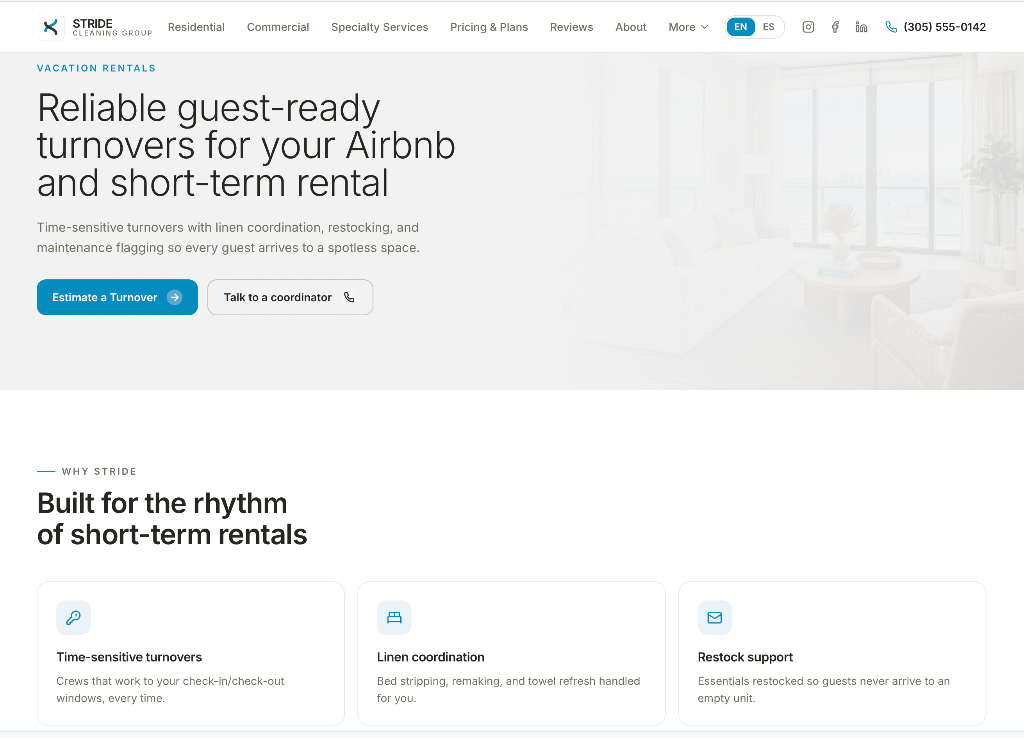
Task: Switch language to ES
Action: click(769, 27)
